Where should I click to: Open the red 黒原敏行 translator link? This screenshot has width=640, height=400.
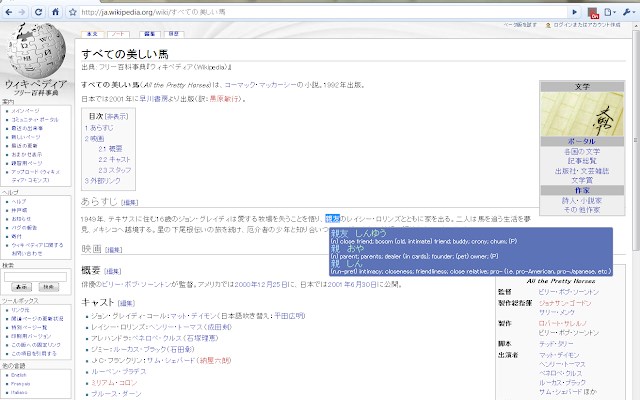pos(225,99)
